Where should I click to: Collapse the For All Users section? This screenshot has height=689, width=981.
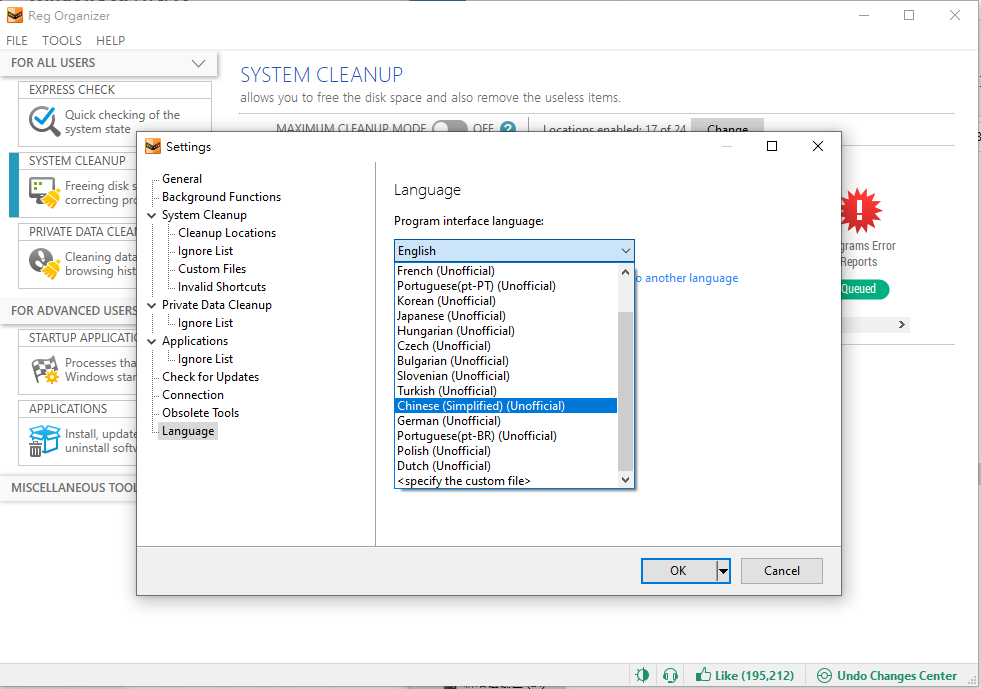(x=197, y=63)
